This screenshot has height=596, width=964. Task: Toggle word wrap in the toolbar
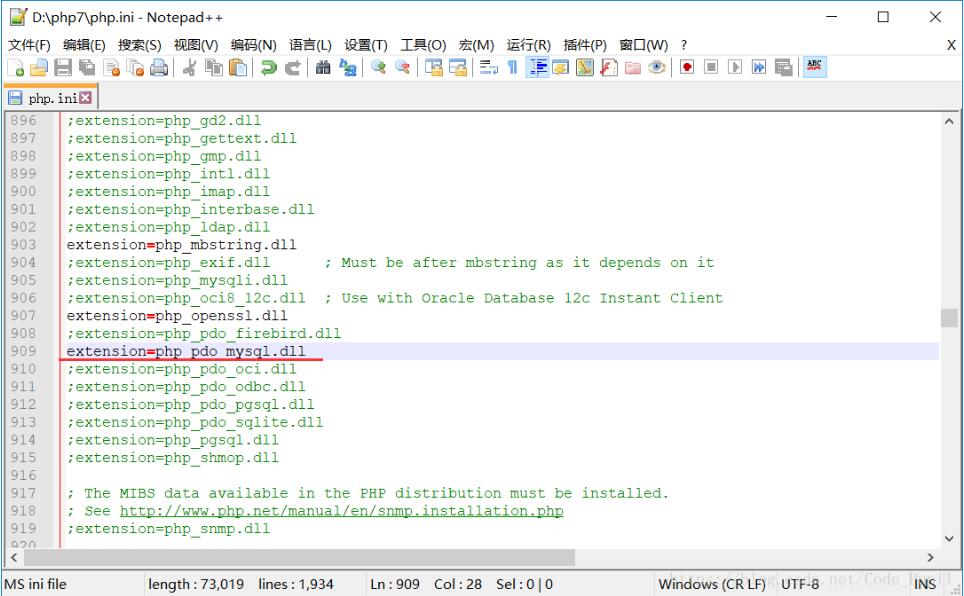[488, 67]
